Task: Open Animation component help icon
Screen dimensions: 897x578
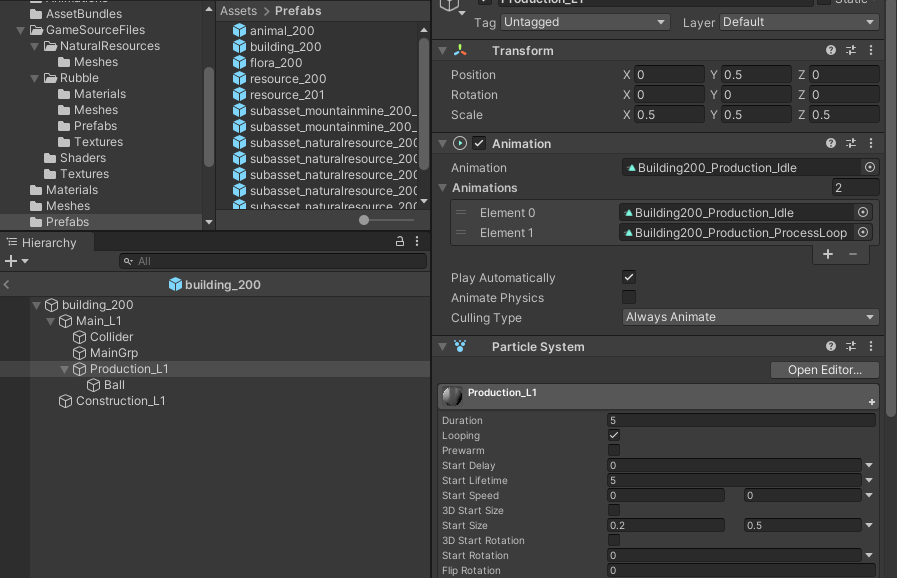Action: coord(831,143)
